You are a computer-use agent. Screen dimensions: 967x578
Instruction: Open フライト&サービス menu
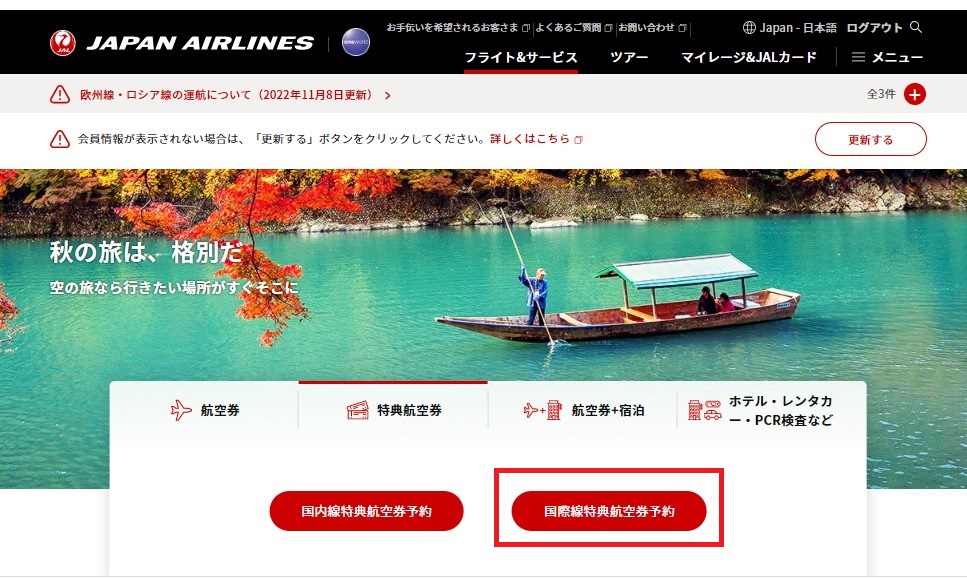(x=521, y=57)
